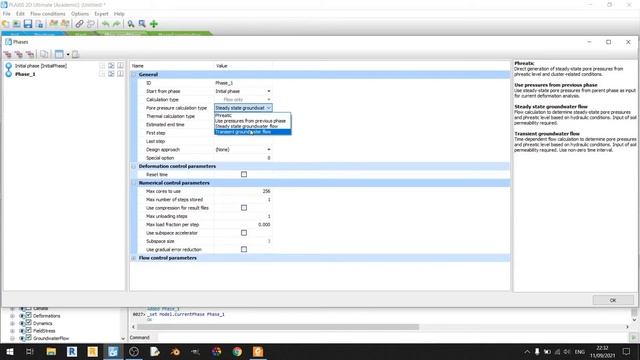Click the middle icon on Initial phase row
Image resolution: width=640 pixels, height=360 pixels.
tap(111, 65)
